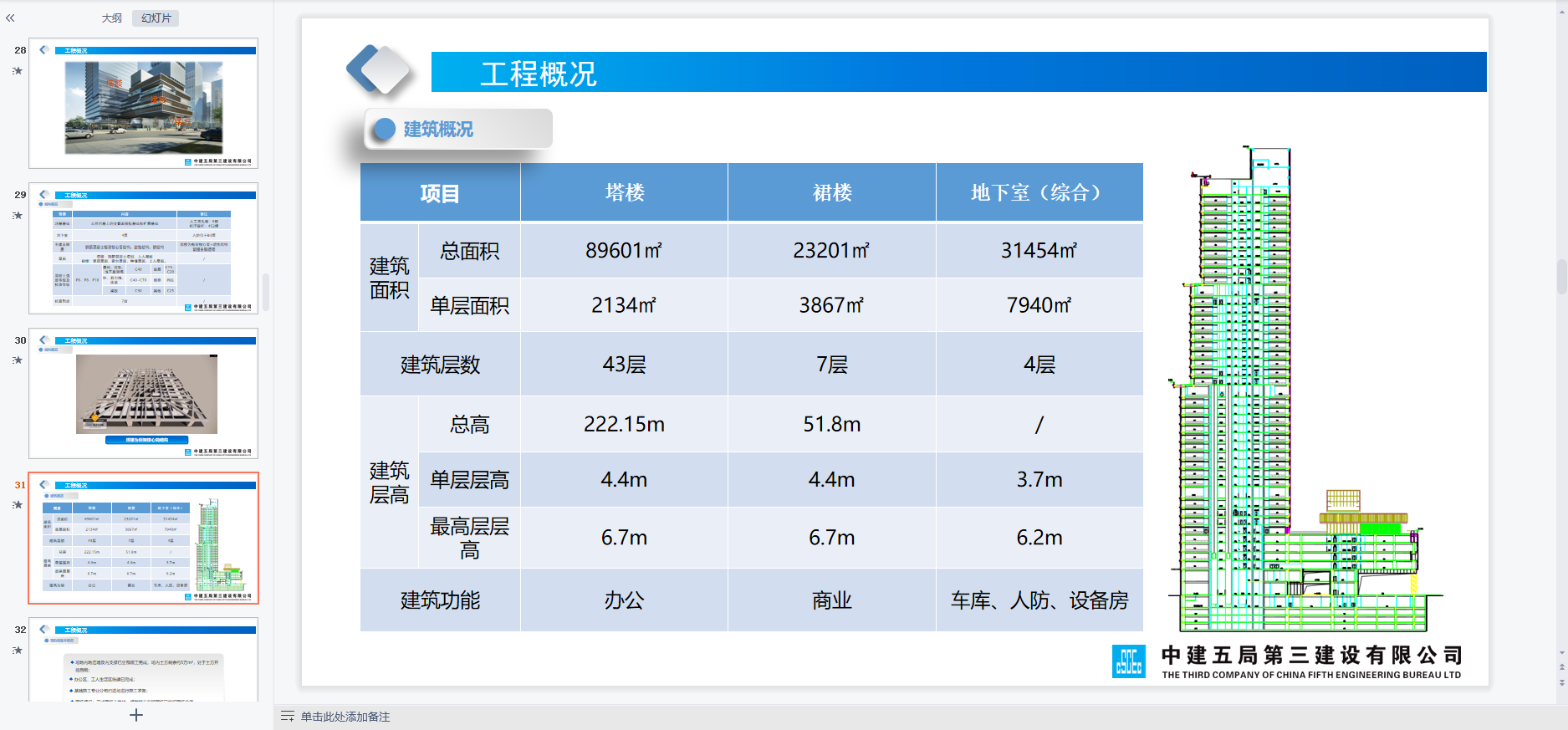Screen dimensions: 1568x730
Task: Select slide 29 thumbnail
Action: pyautogui.click(x=143, y=248)
